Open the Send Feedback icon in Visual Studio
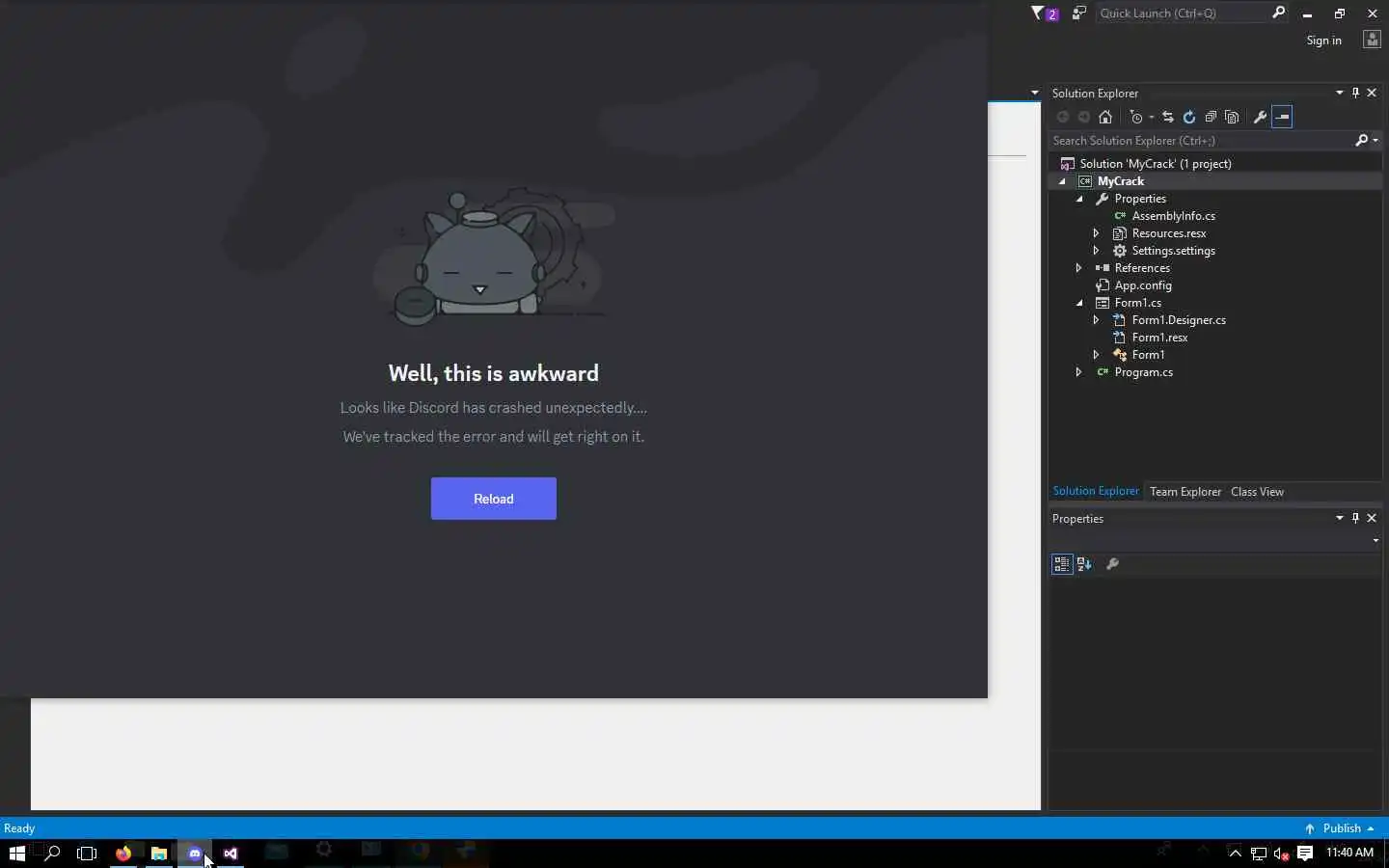This screenshot has width=1389, height=868. pos(1078,14)
